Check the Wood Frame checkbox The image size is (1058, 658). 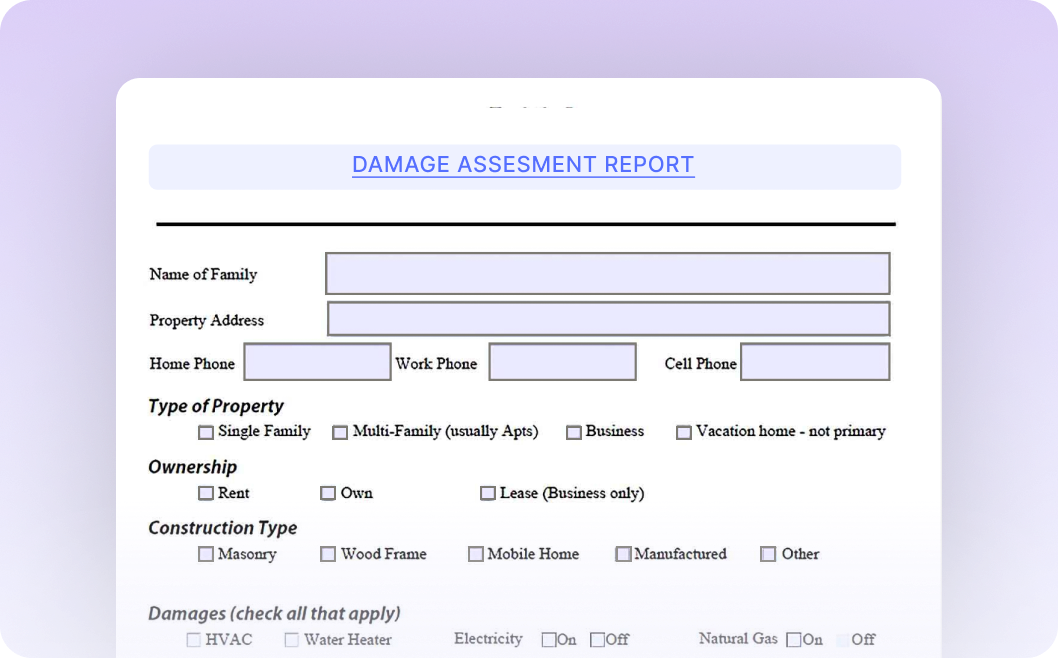328,554
